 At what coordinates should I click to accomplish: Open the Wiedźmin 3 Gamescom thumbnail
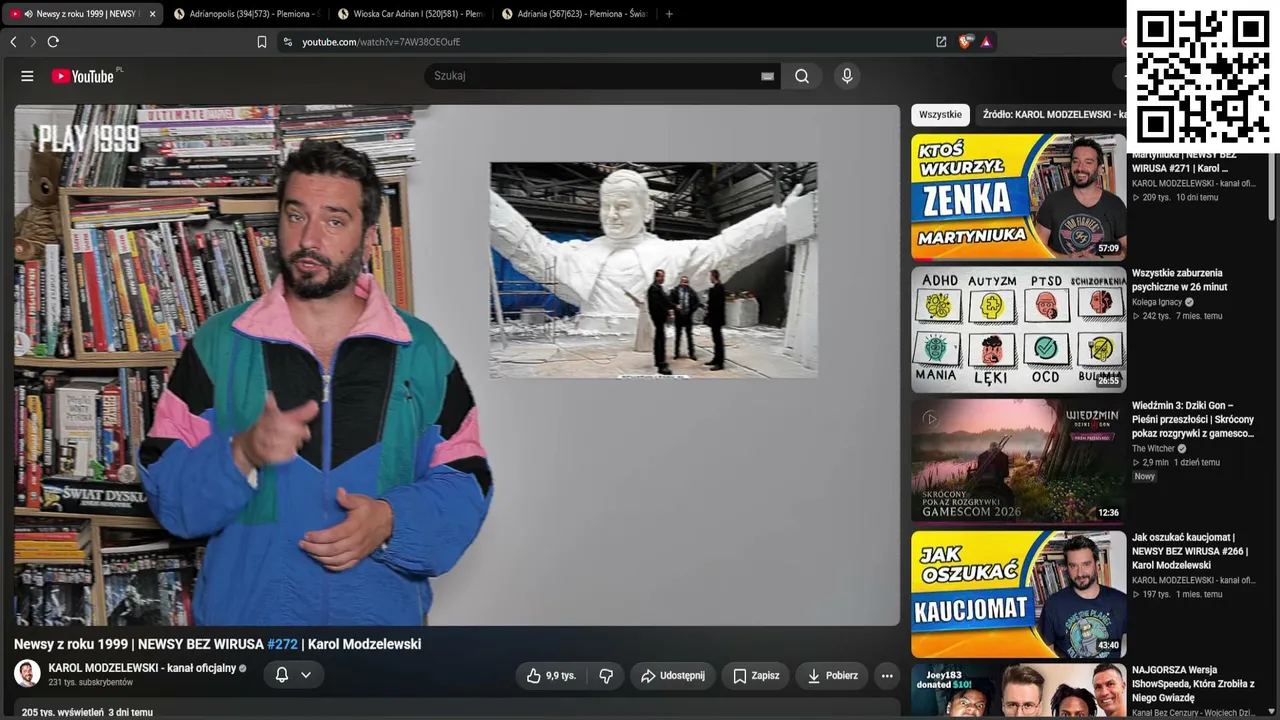(x=1018, y=461)
